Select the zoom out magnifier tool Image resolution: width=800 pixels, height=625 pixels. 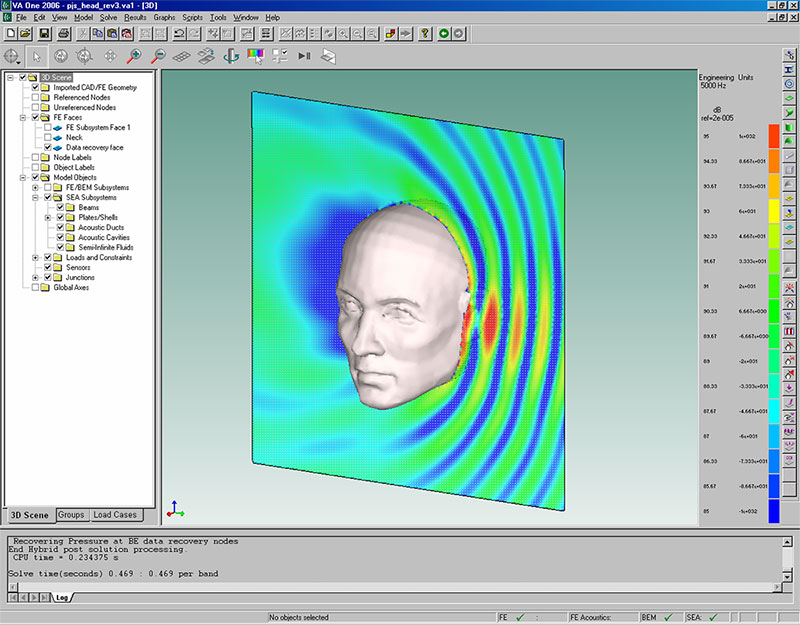coord(158,56)
